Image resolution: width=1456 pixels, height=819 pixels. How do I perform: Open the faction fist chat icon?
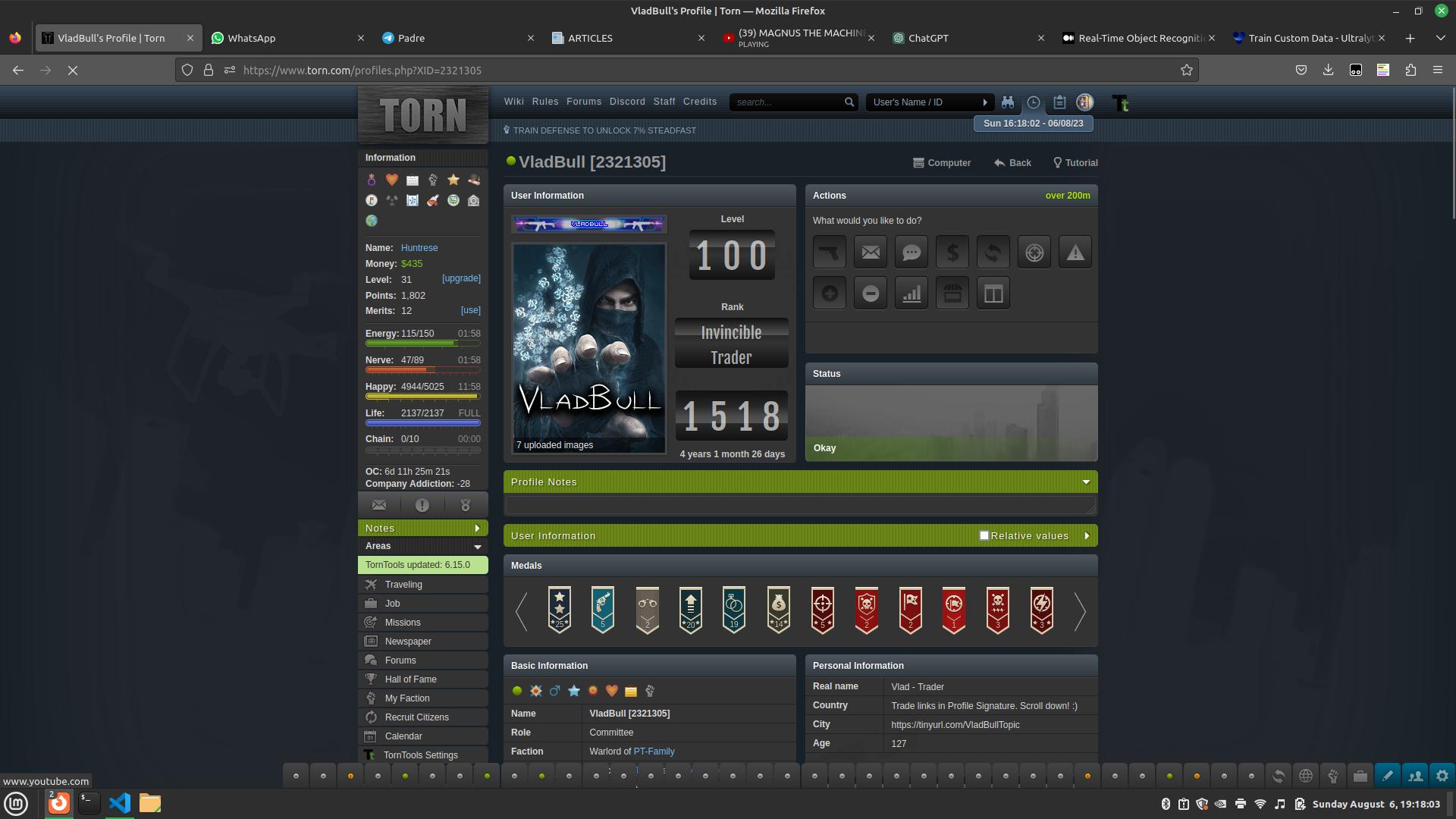(1333, 776)
